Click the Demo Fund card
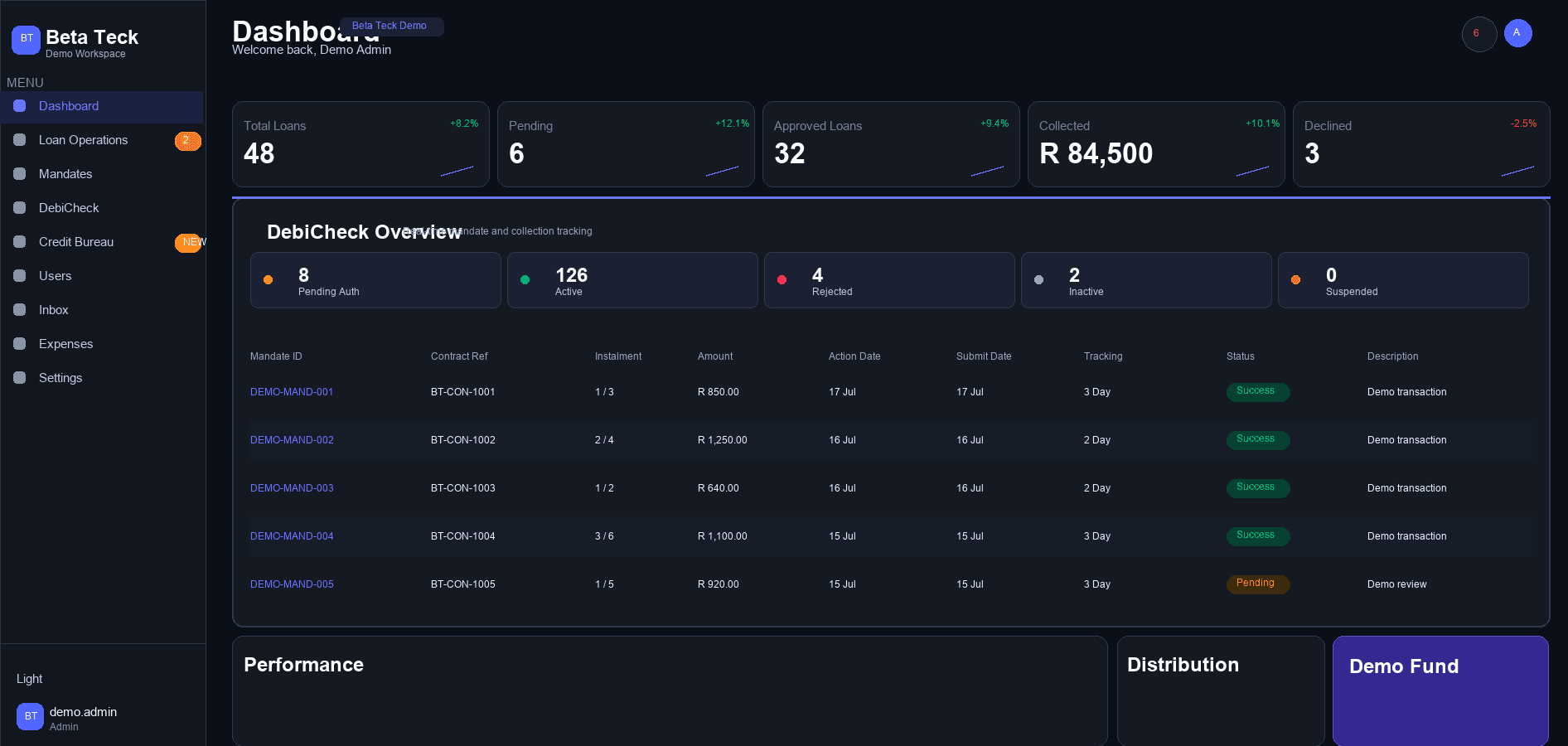Screen dimensions: 1568x746 [x=1440, y=691]
